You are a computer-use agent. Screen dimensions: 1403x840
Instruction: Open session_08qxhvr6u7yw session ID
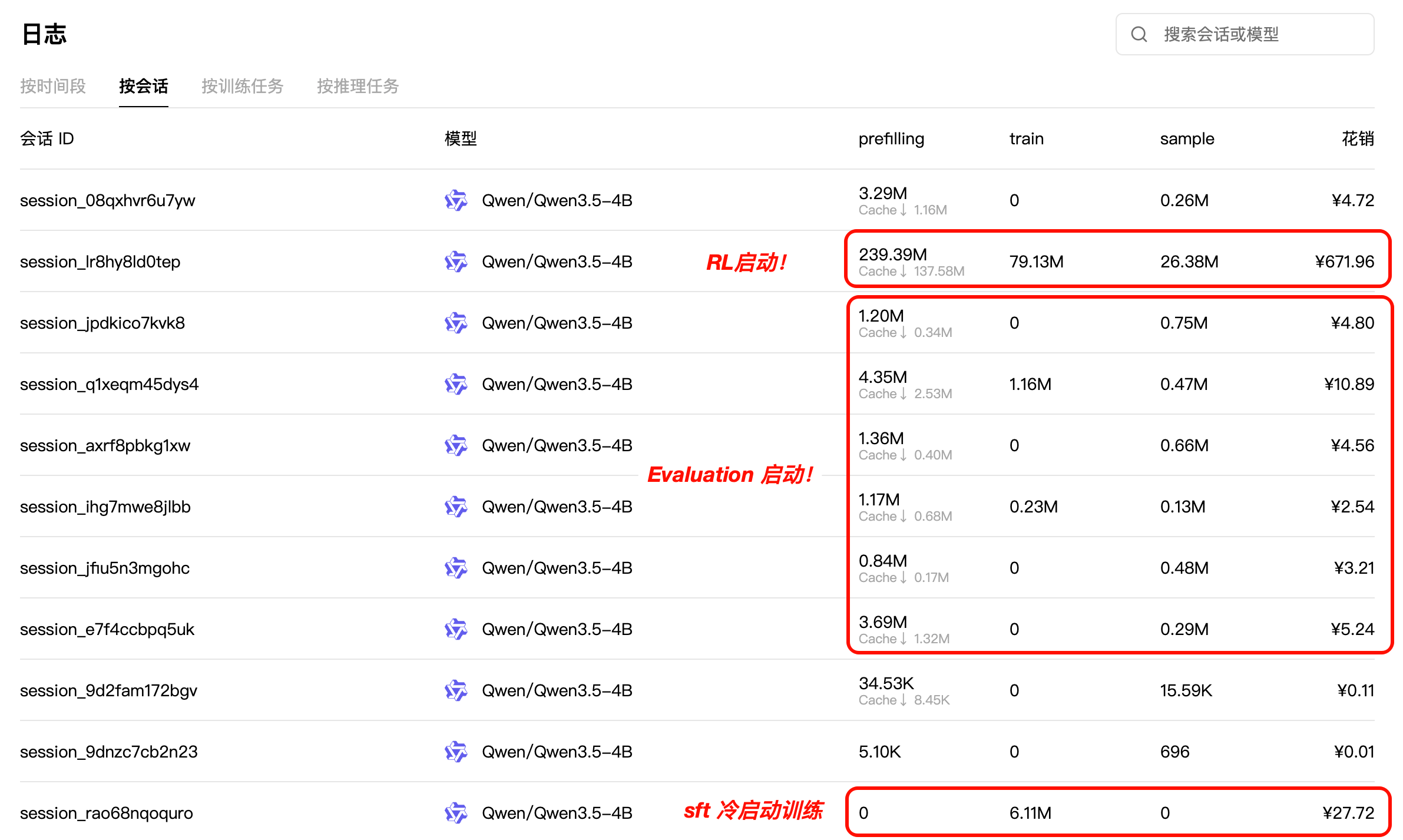pyautogui.click(x=107, y=201)
